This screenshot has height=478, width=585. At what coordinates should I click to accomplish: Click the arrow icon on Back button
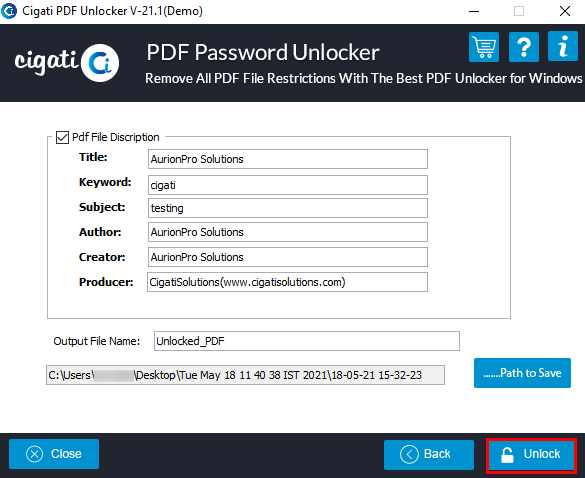(x=409, y=454)
